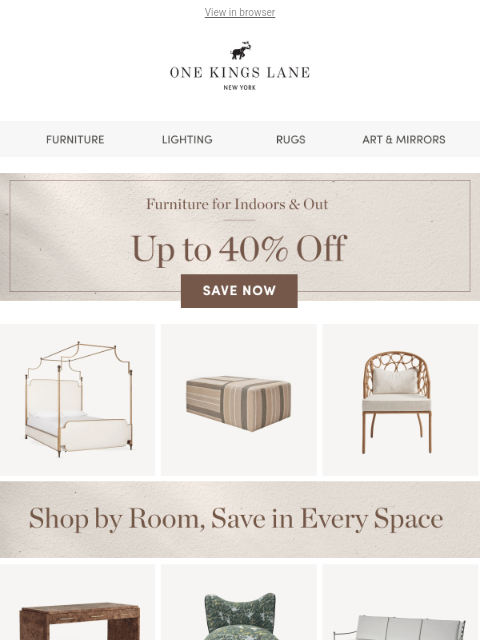Click the Save Now button

239,291
